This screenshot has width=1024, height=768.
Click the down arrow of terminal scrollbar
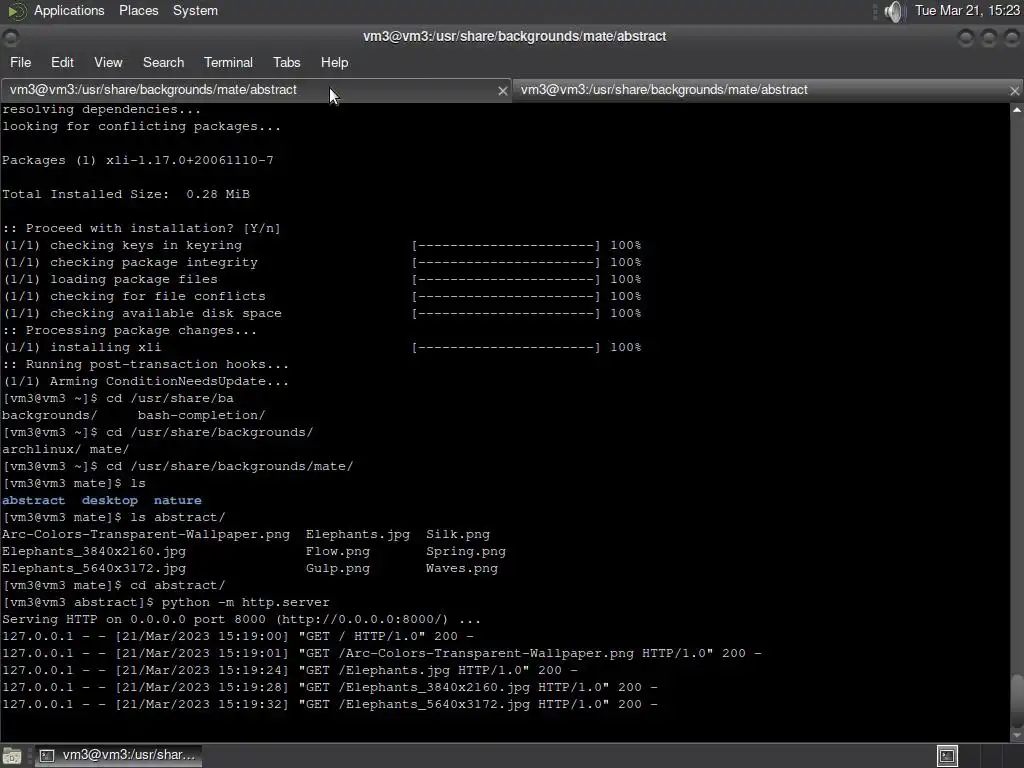tap(1017, 735)
